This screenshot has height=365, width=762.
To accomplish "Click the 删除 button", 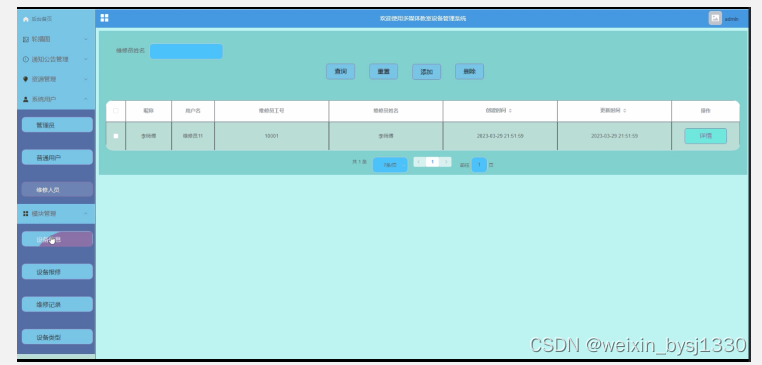I will [469, 71].
